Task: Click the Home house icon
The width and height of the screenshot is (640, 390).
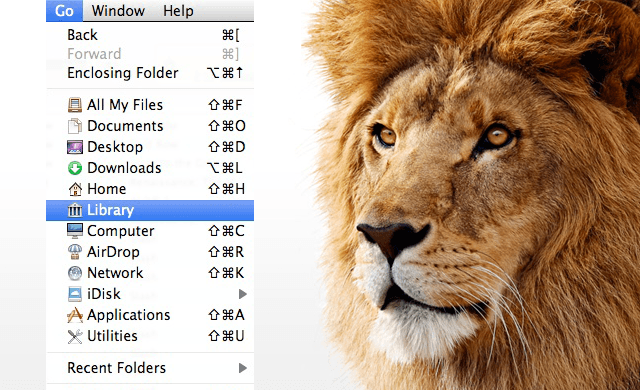Action: pos(75,189)
